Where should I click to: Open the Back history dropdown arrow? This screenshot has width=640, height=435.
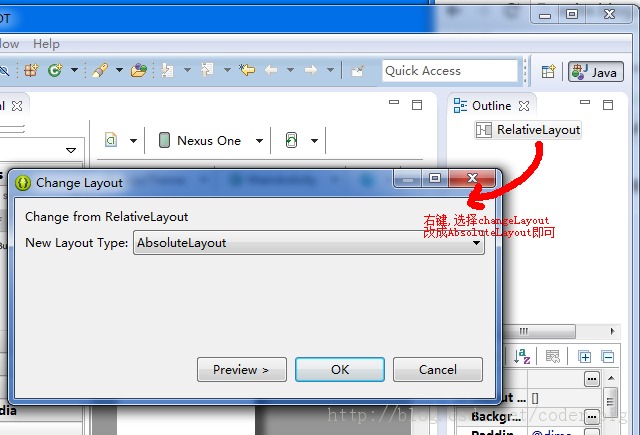pos(291,70)
